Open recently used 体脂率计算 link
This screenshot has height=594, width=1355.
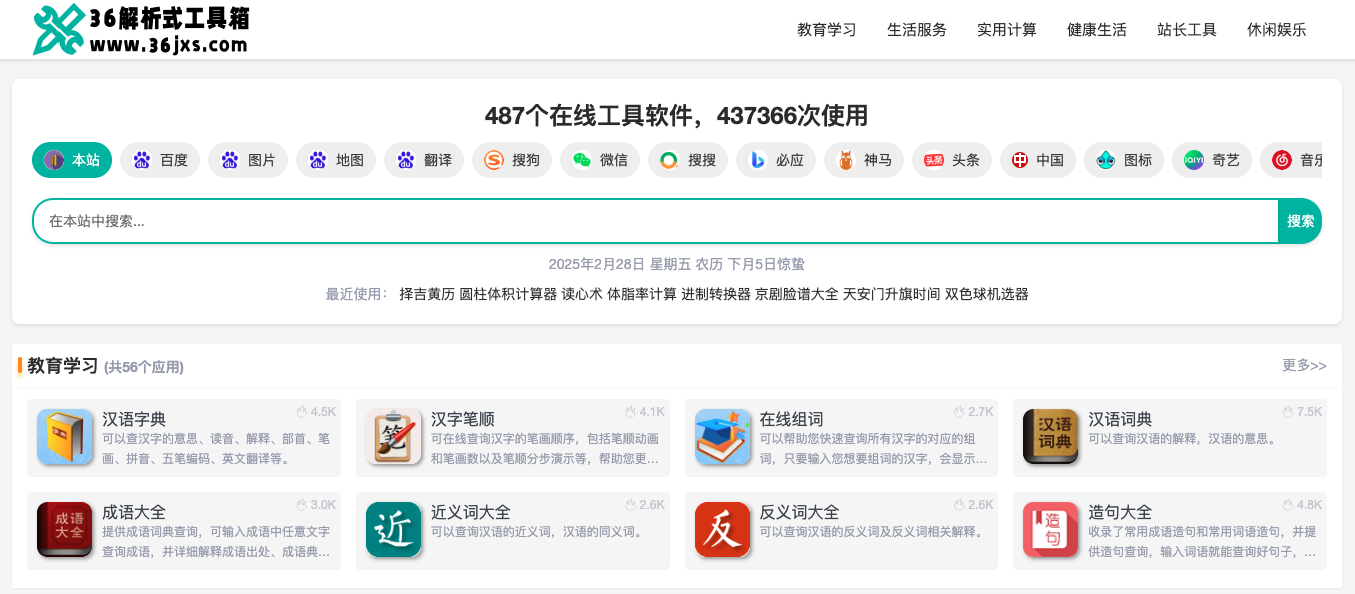tap(641, 294)
